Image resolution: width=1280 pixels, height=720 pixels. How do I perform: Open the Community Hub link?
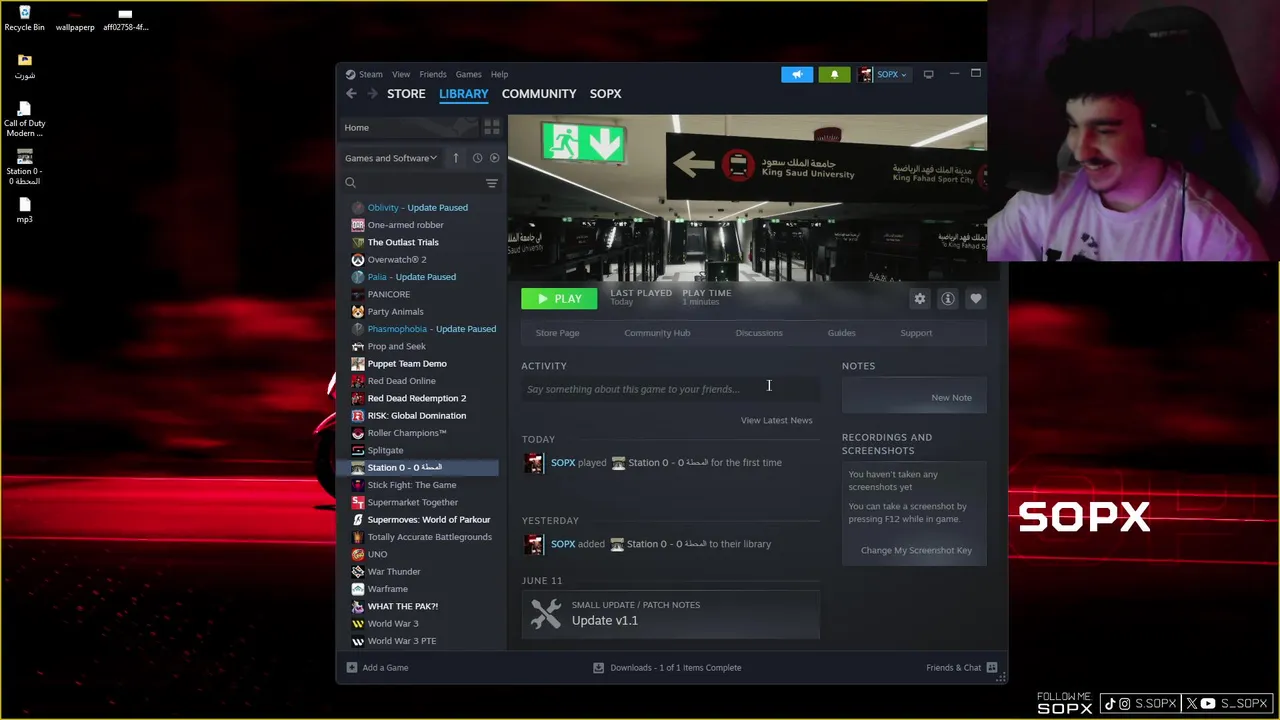coord(657,333)
